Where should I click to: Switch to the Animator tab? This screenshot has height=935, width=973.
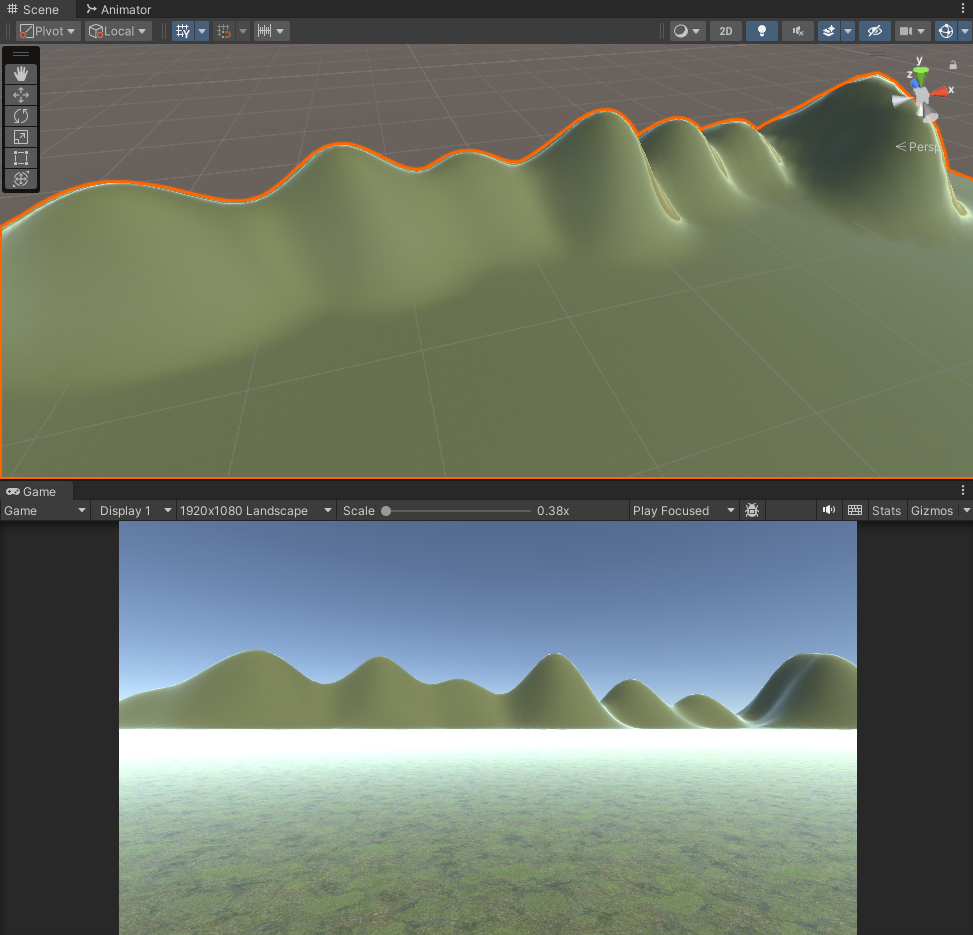(x=118, y=9)
